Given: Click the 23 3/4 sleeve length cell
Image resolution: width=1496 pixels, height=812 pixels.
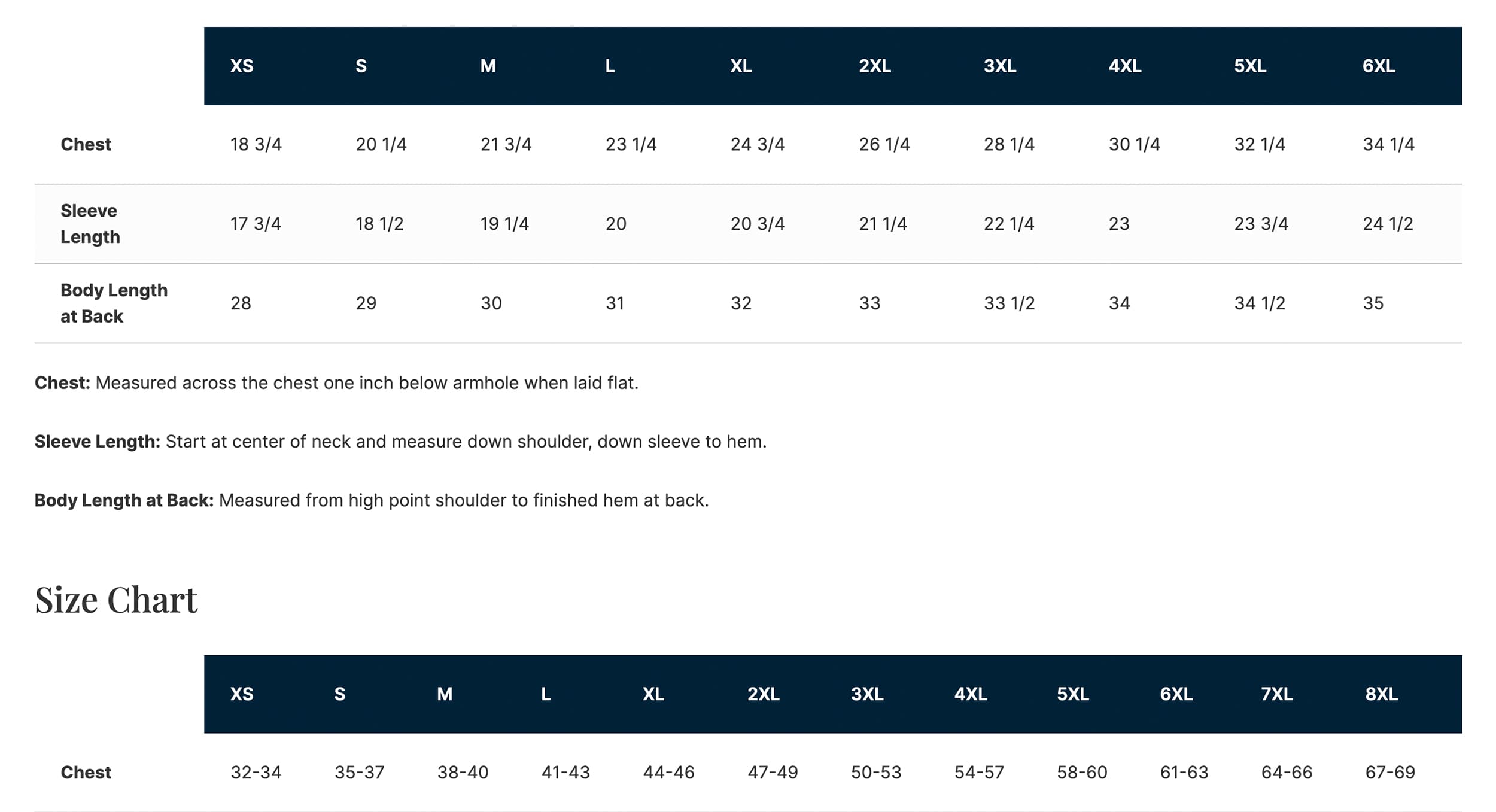Looking at the screenshot, I should [x=1261, y=224].
